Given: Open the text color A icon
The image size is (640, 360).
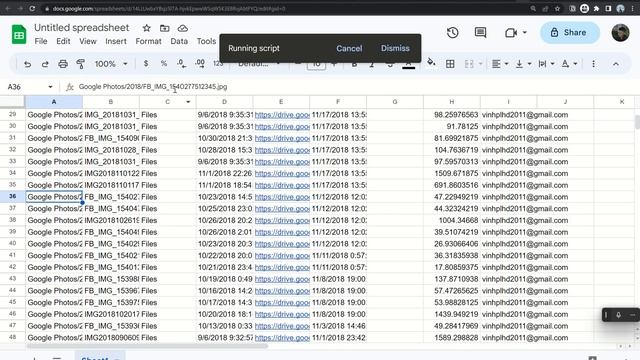Looking at the screenshot, I should tap(408, 64).
